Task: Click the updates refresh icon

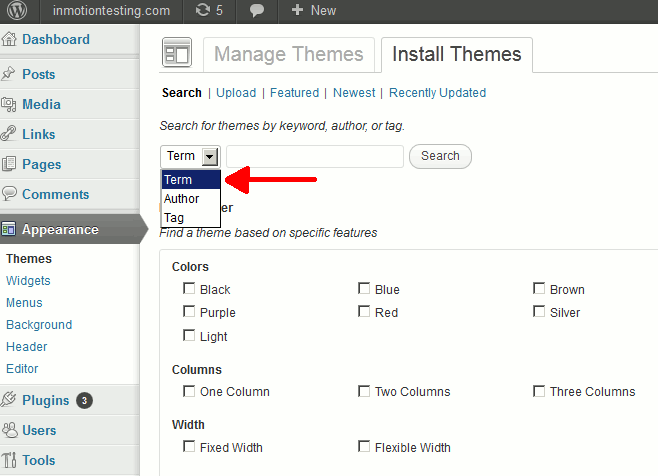Action: tap(203, 11)
